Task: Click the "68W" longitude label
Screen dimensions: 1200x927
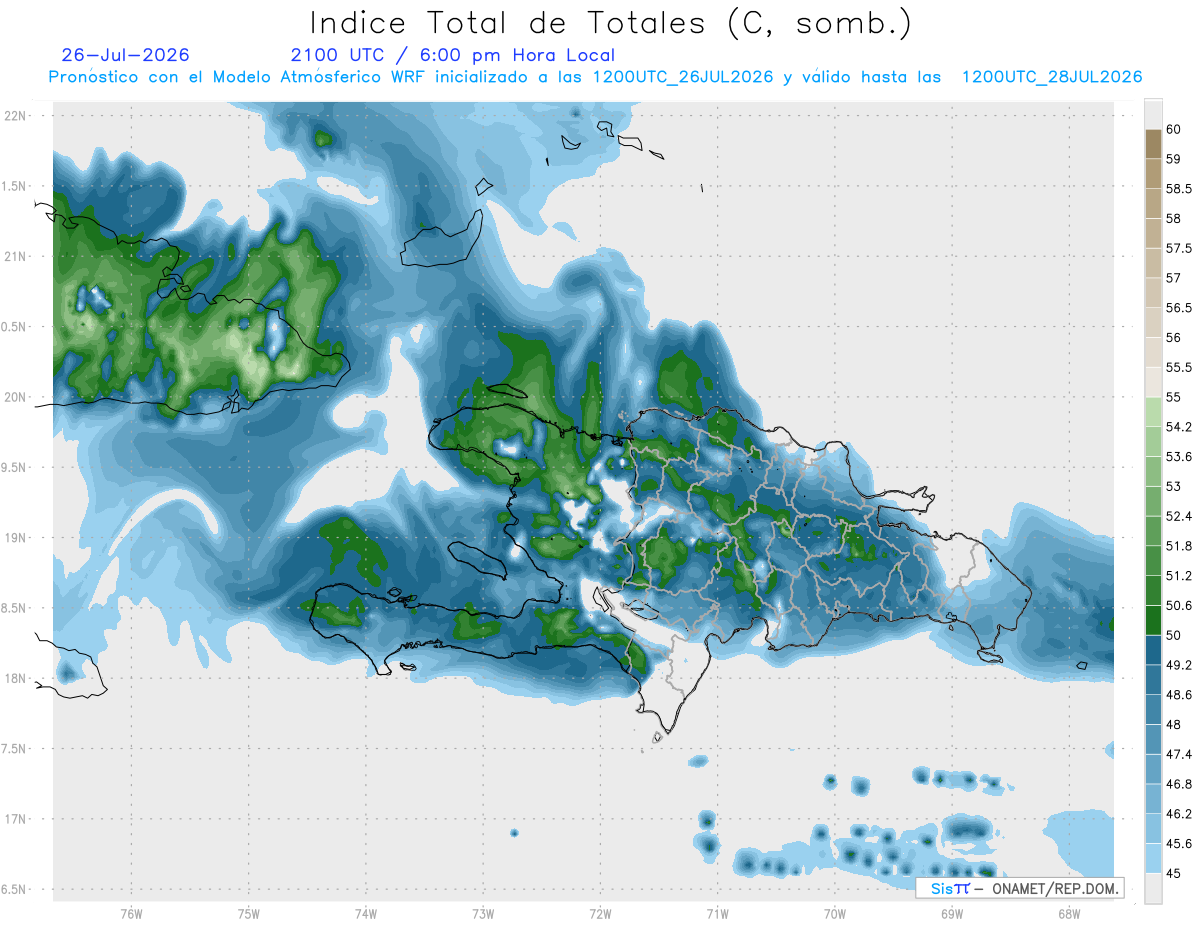Action: pos(1068,914)
